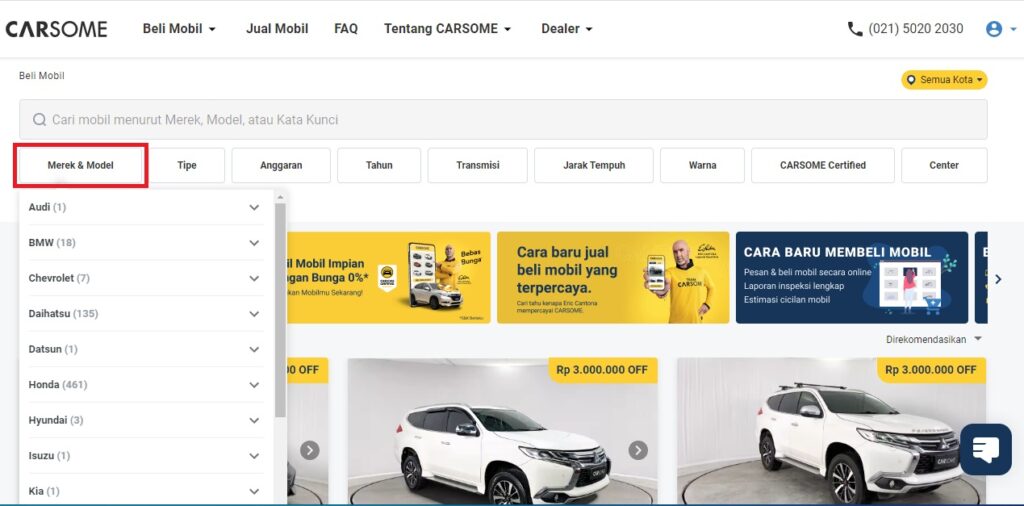This screenshot has height=506, width=1024.
Task: Select the Audi (1) brand text
Action: coord(47,207)
